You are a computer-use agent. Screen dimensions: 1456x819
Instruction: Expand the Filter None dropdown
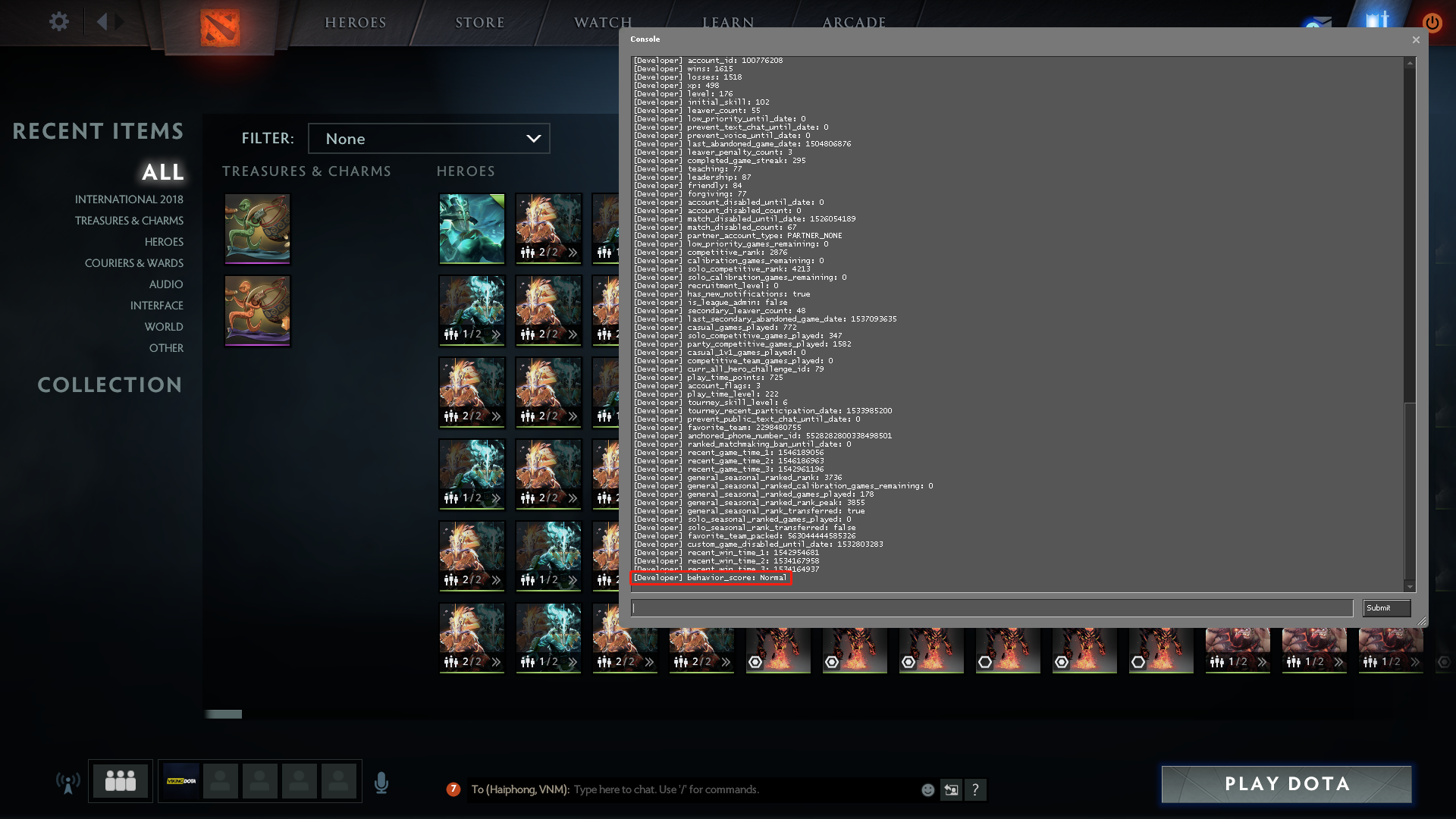(x=429, y=139)
